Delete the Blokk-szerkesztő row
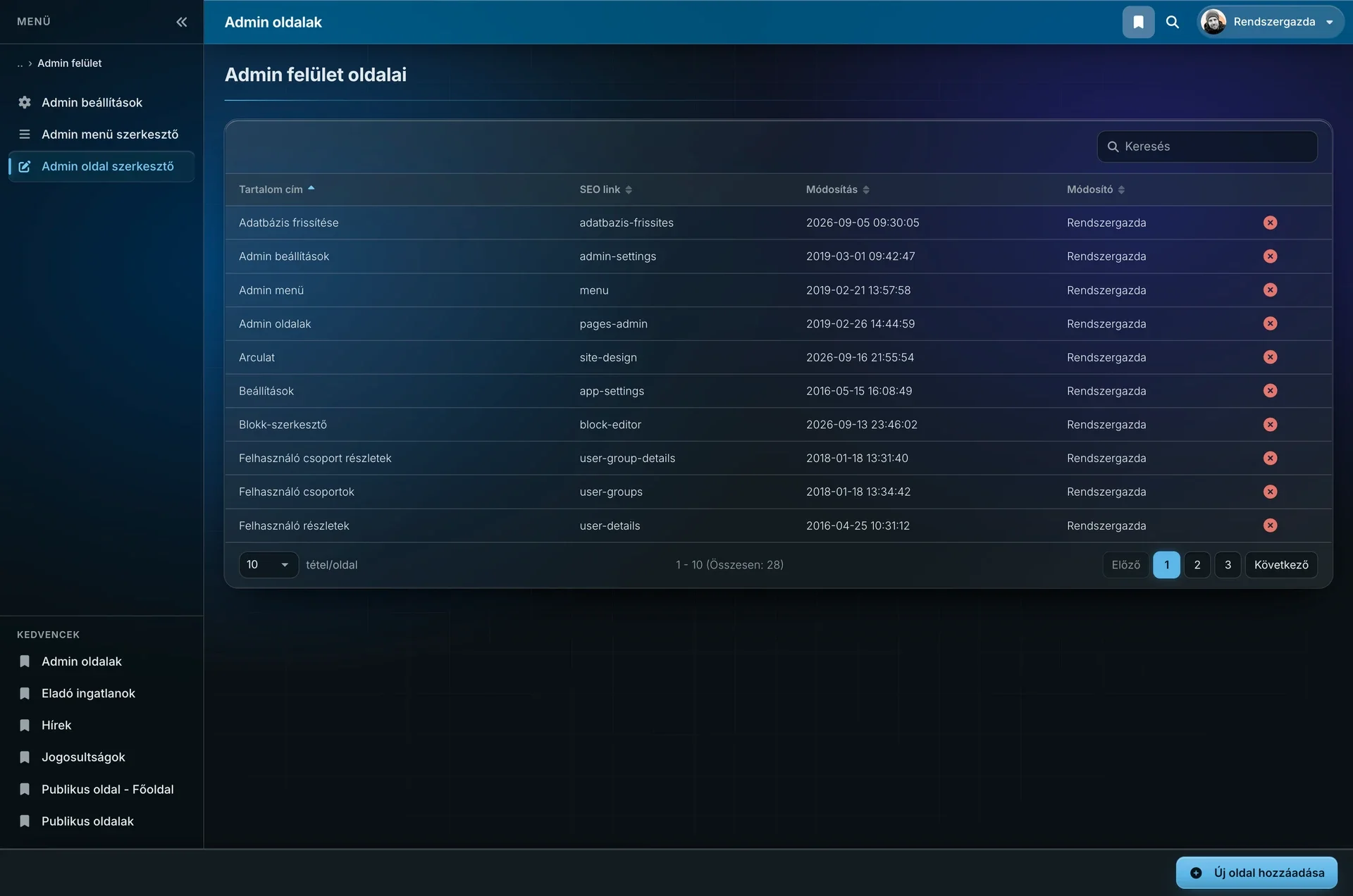The image size is (1353, 896). click(x=1270, y=425)
